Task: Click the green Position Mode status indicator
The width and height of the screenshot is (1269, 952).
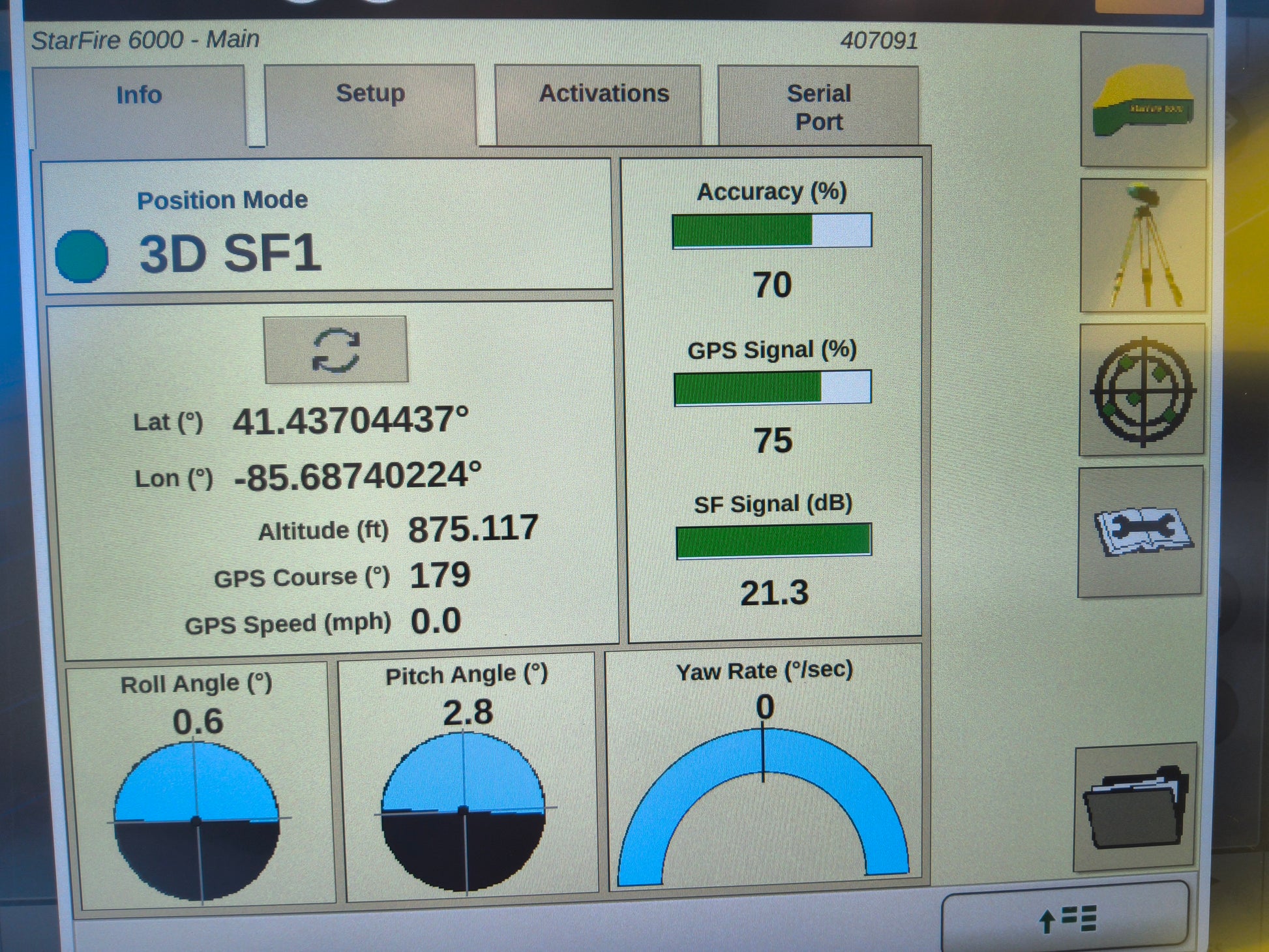Action: (x=82, y=256)
